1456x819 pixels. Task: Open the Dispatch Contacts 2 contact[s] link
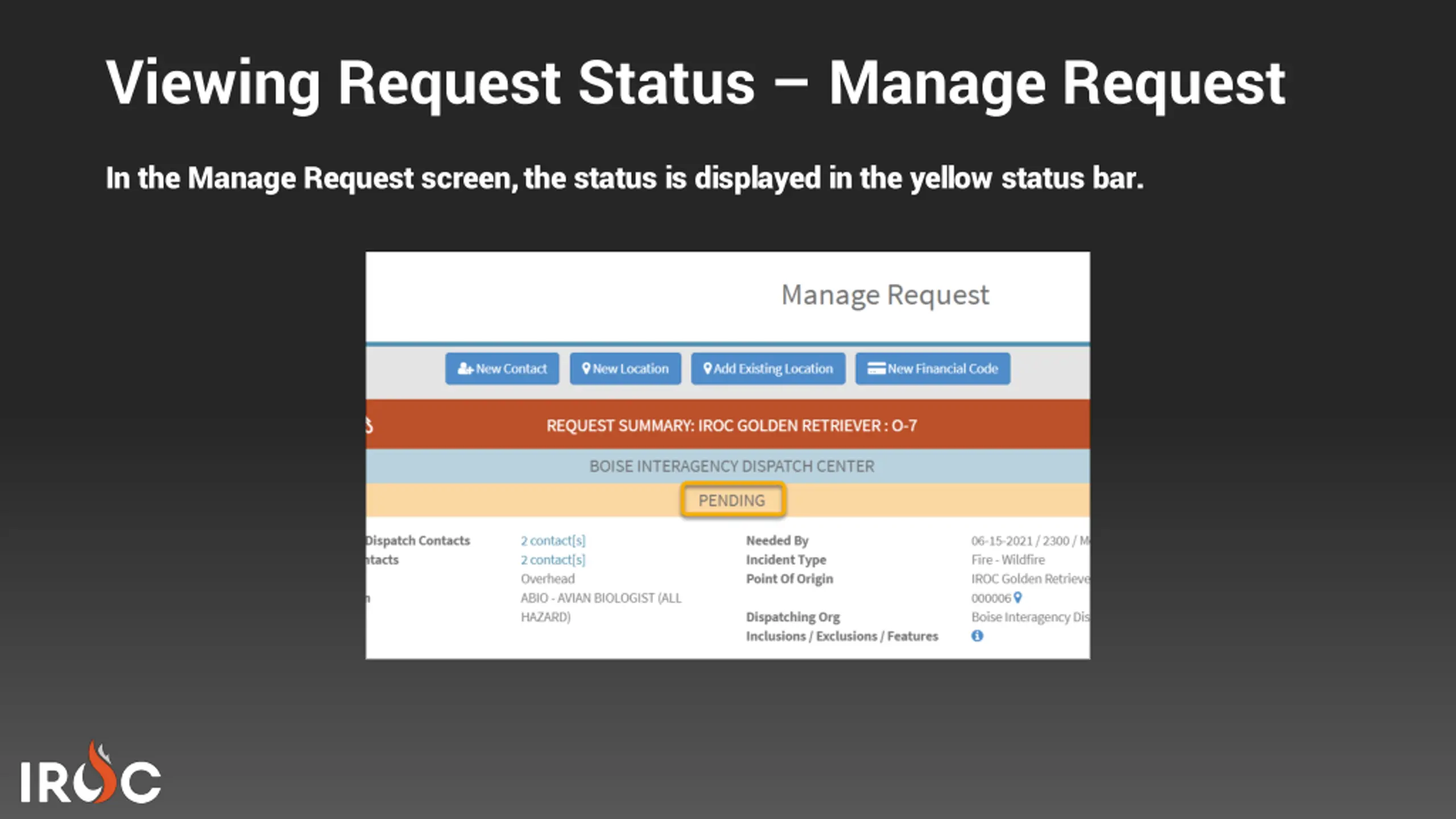tap(553, 540)
